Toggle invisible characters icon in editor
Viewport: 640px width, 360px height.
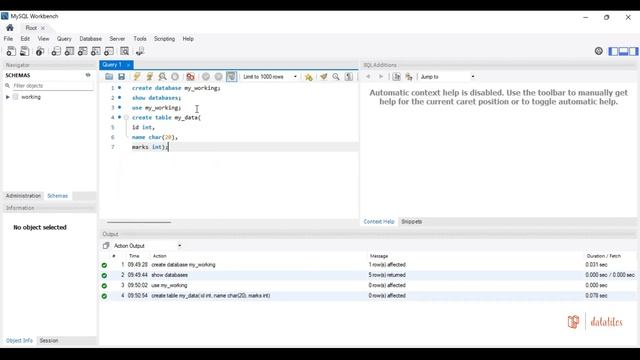[x=349, y=77]
